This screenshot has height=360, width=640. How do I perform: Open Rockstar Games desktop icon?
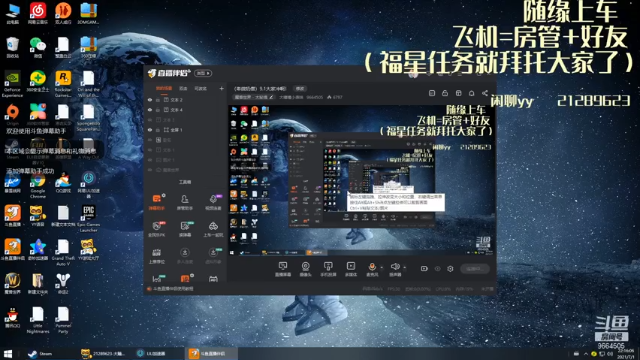tap(63, 84)
